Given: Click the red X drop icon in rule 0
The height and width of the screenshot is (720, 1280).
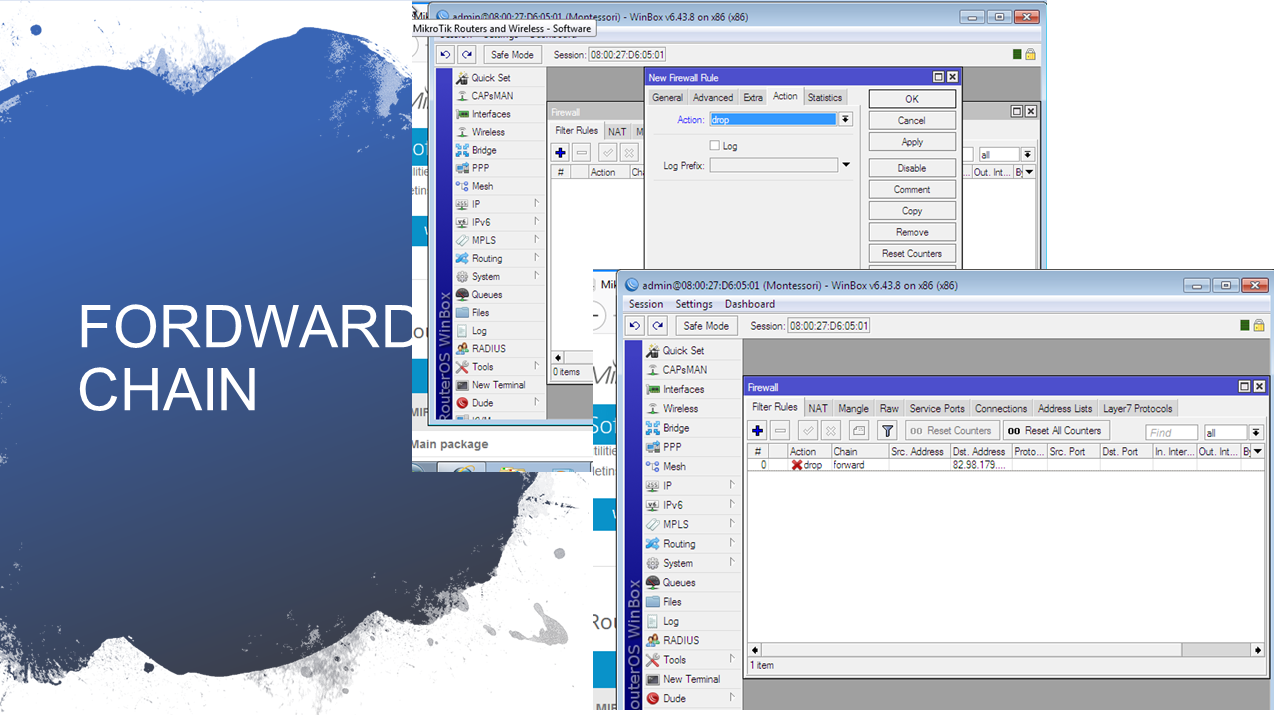Looking at the screenshot, I should point(797,465).
